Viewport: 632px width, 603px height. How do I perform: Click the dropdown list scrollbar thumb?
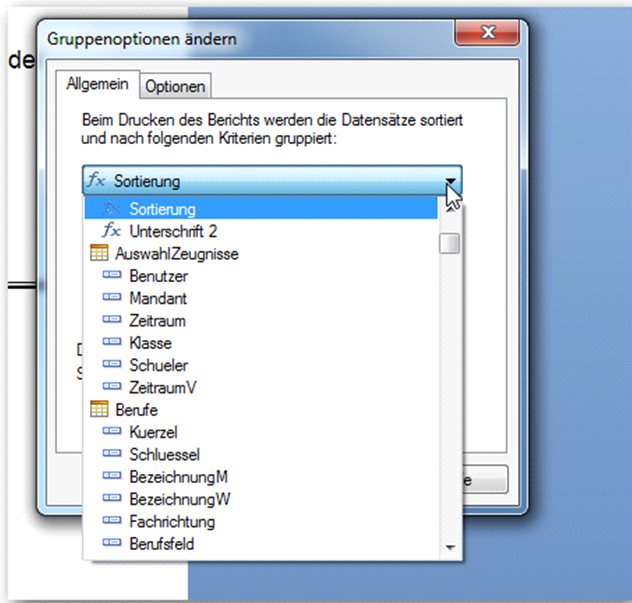[450, 243]
